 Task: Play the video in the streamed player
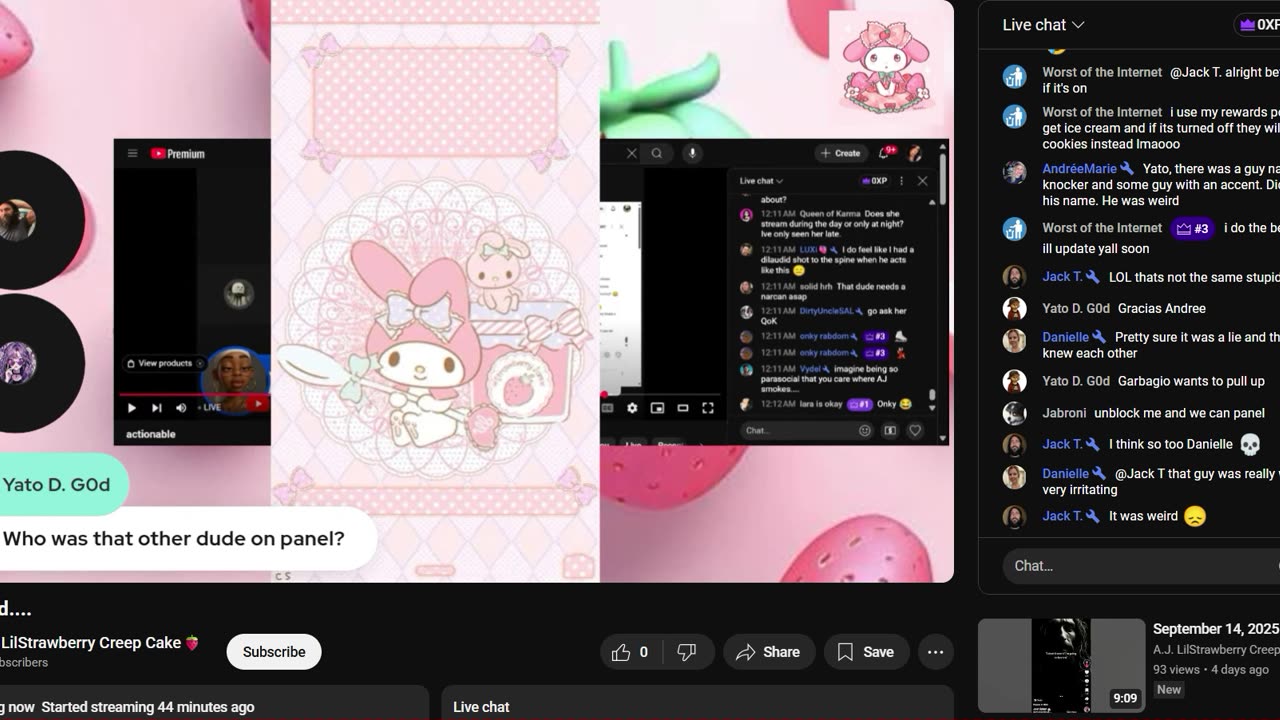click(x=131, y=407)
